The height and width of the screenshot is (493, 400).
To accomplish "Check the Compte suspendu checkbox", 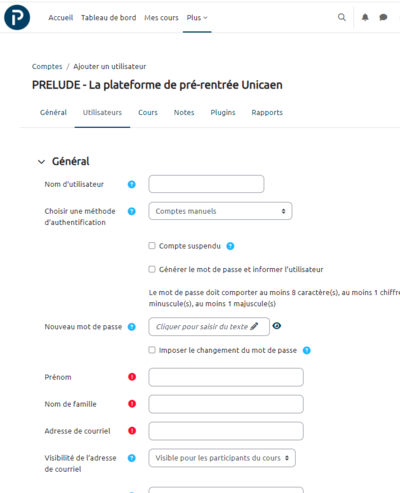I will pyautogui.click(x=152, y=246).
